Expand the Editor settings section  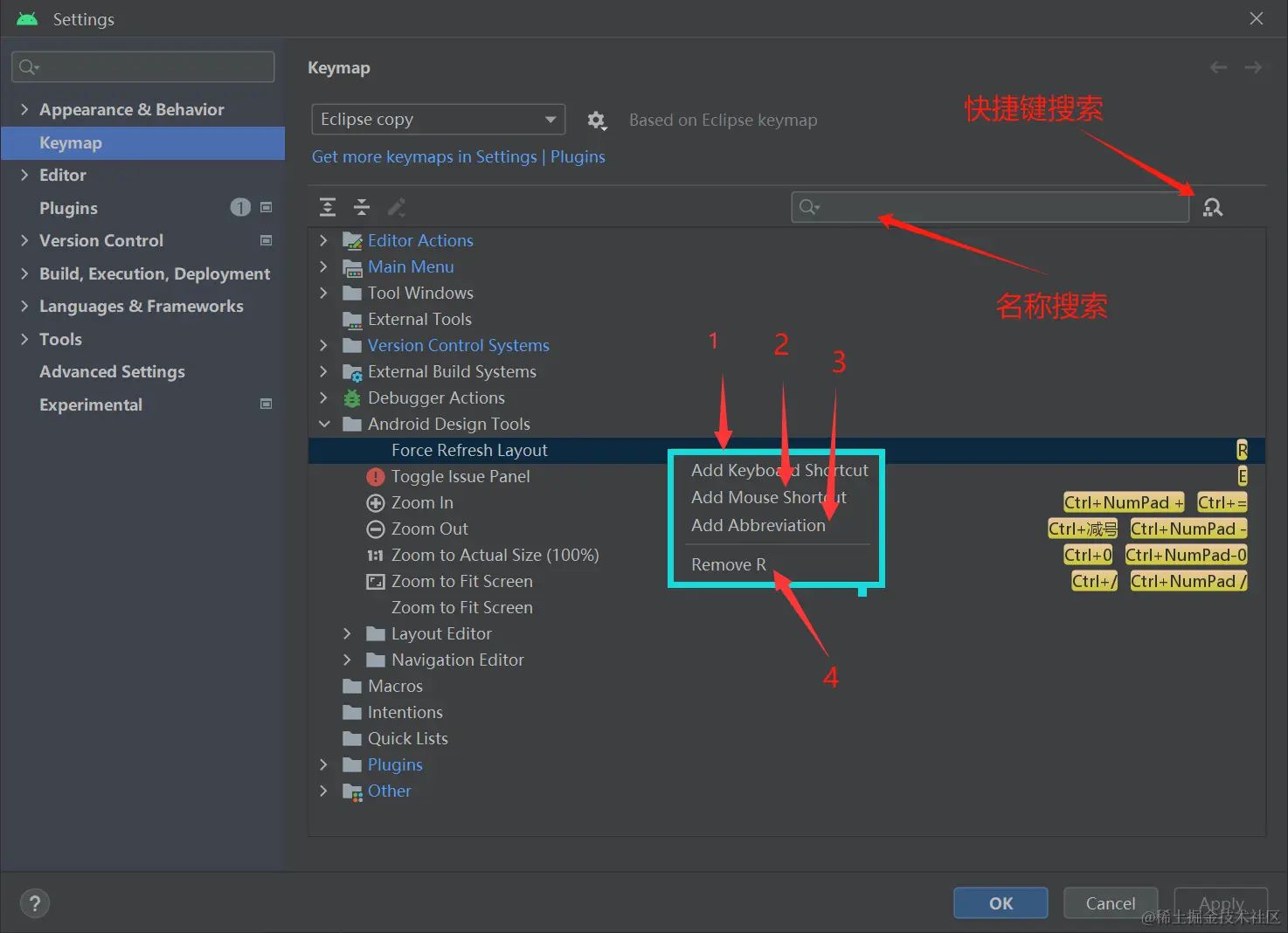pyautogui.click(x=24, y=175)
